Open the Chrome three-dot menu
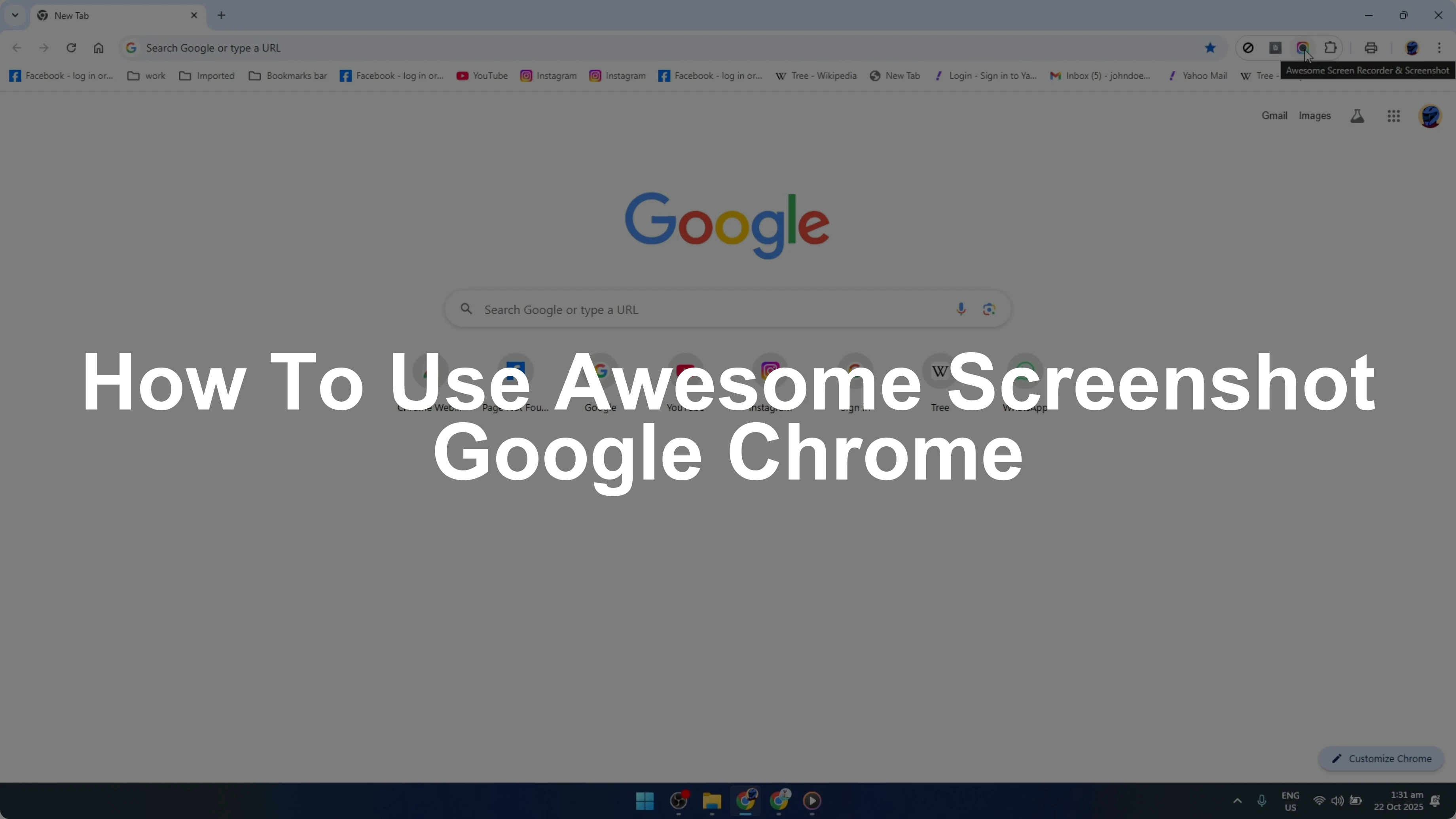The image size is (1456, 819). click(x=1439, y=48)
